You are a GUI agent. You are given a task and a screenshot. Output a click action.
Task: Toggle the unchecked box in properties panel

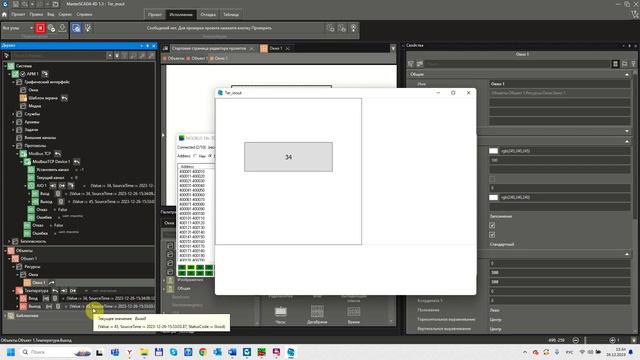coord(492,179)
